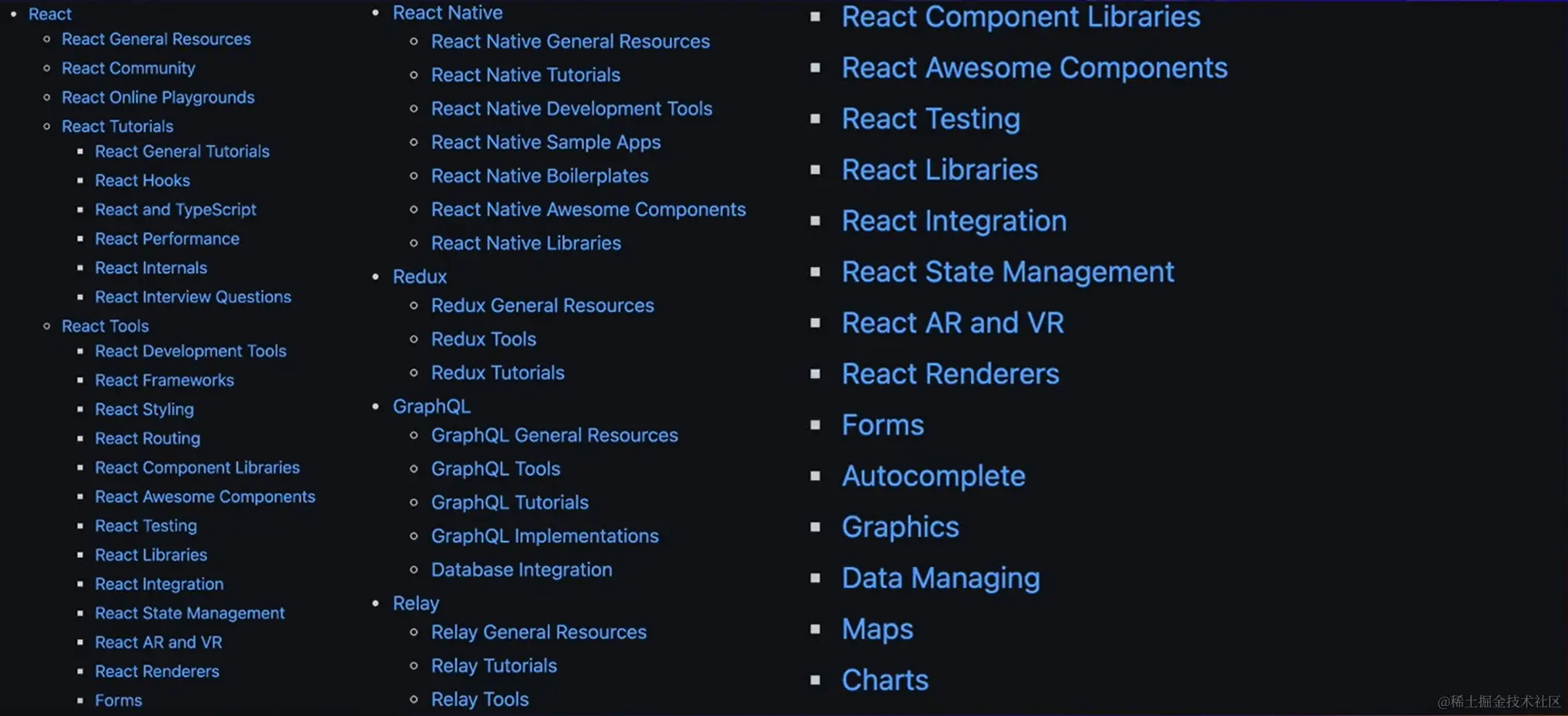
Task: Select the Relay Tools link
Action: tap(480, 699)
